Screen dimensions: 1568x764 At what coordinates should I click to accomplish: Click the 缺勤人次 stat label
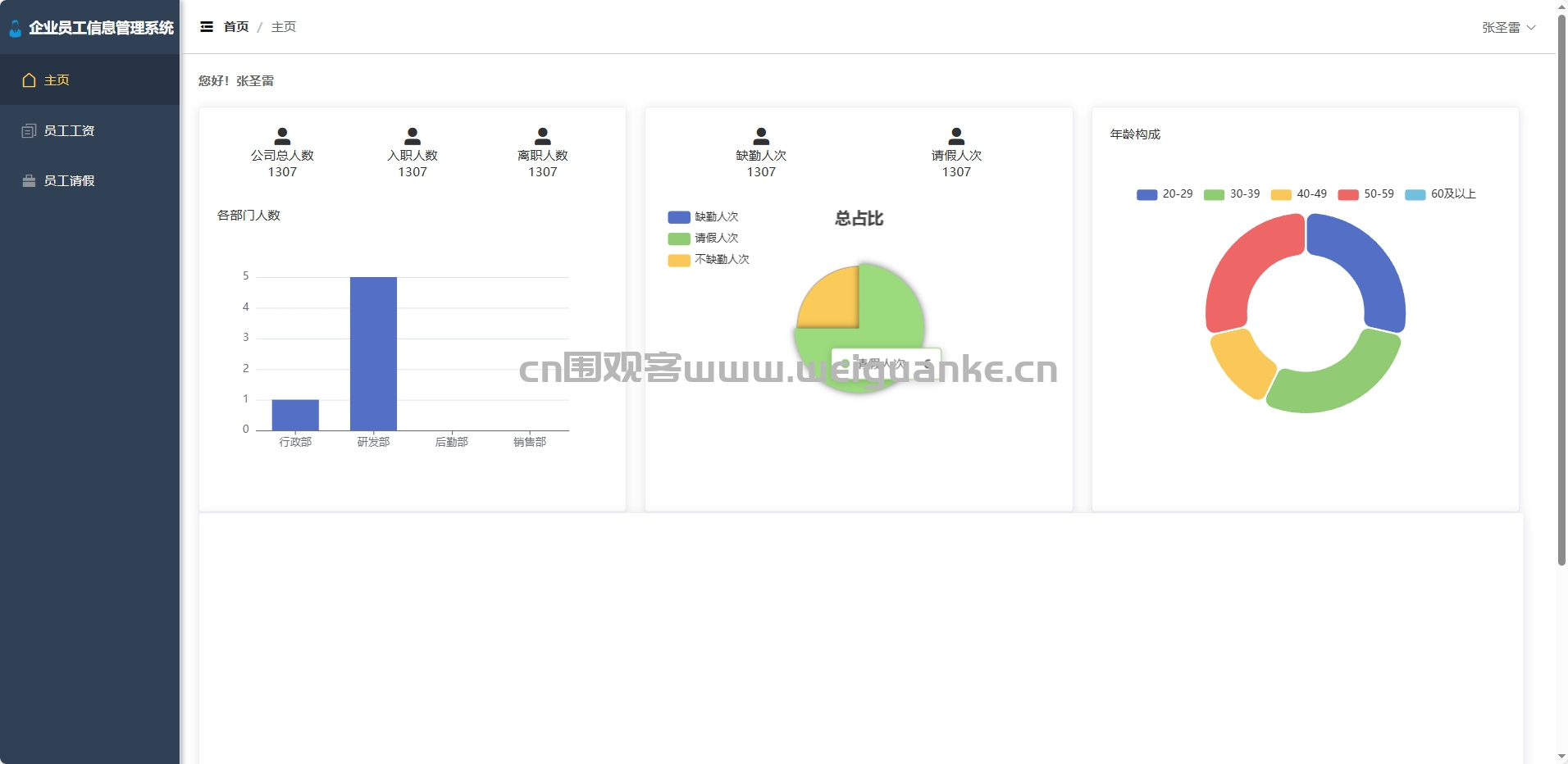[x=761, y=155]
